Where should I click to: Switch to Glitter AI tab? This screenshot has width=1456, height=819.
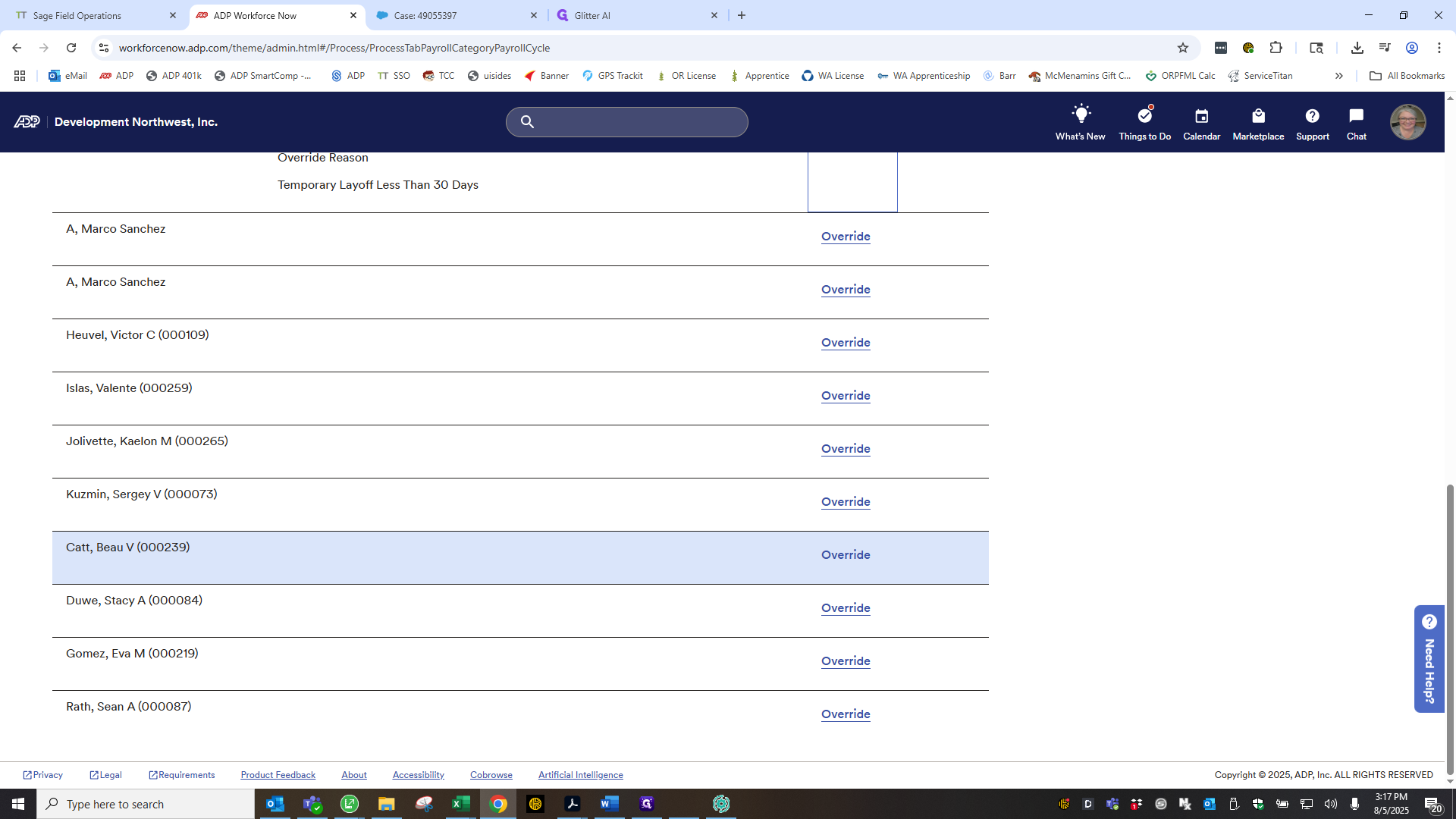637,15
